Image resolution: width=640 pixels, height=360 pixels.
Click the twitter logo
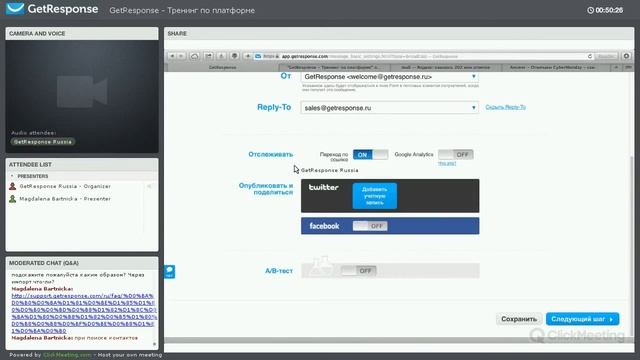[x=324, y=187]
